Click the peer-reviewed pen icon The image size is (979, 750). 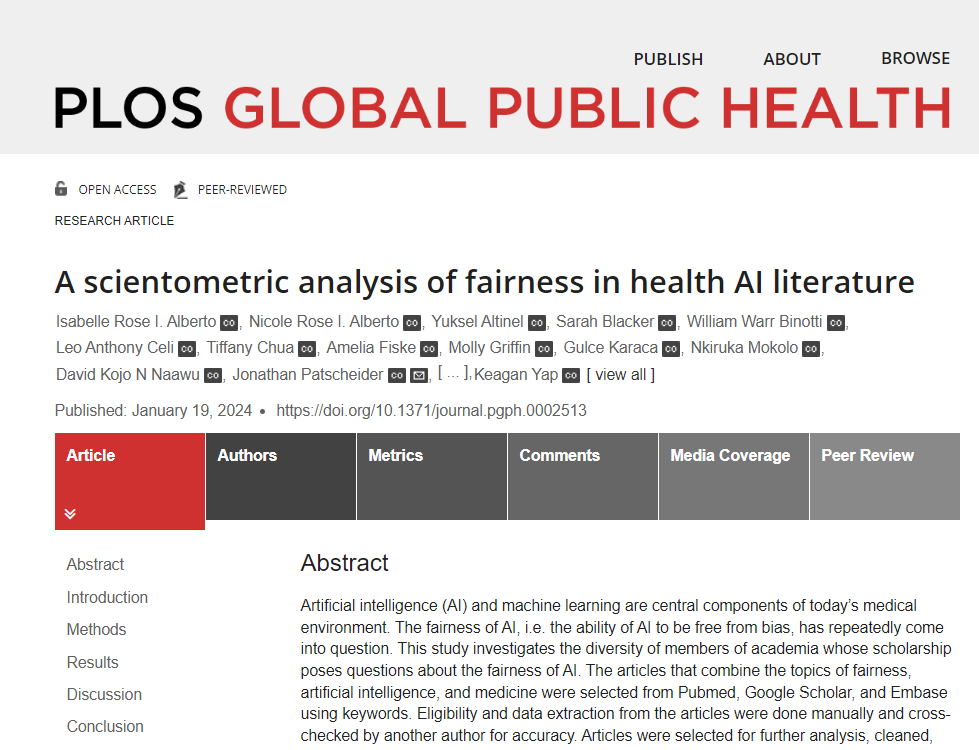[180, 189]
